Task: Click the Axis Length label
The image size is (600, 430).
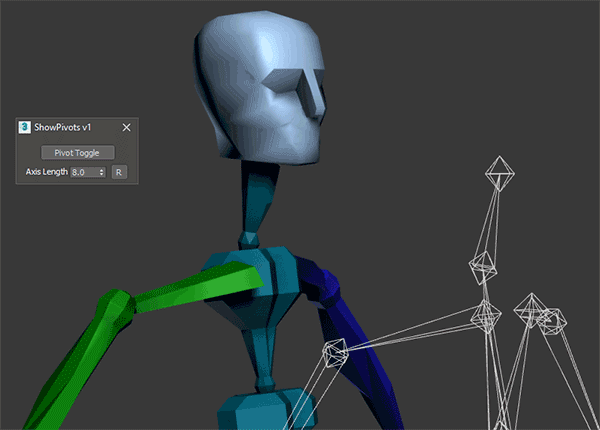Action: click(47, 172)
